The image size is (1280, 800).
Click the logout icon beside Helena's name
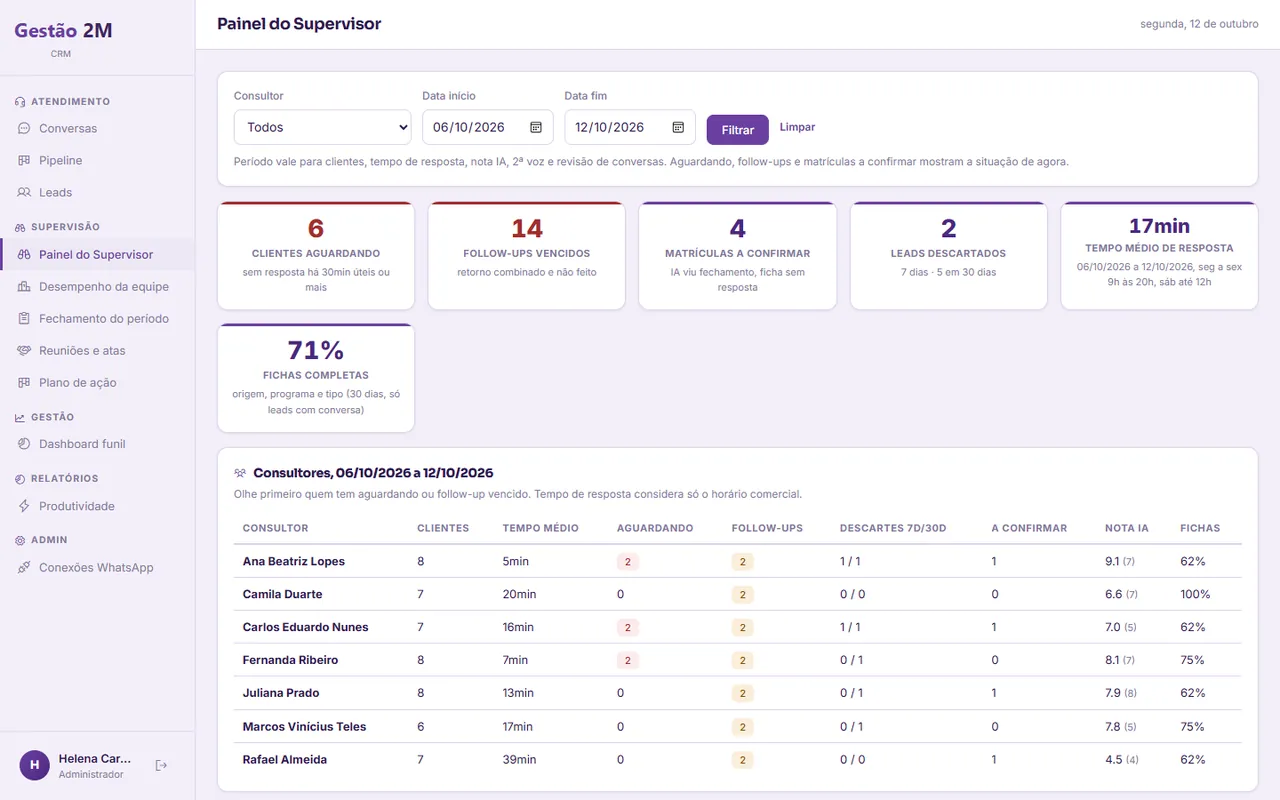tap(161, 765)
